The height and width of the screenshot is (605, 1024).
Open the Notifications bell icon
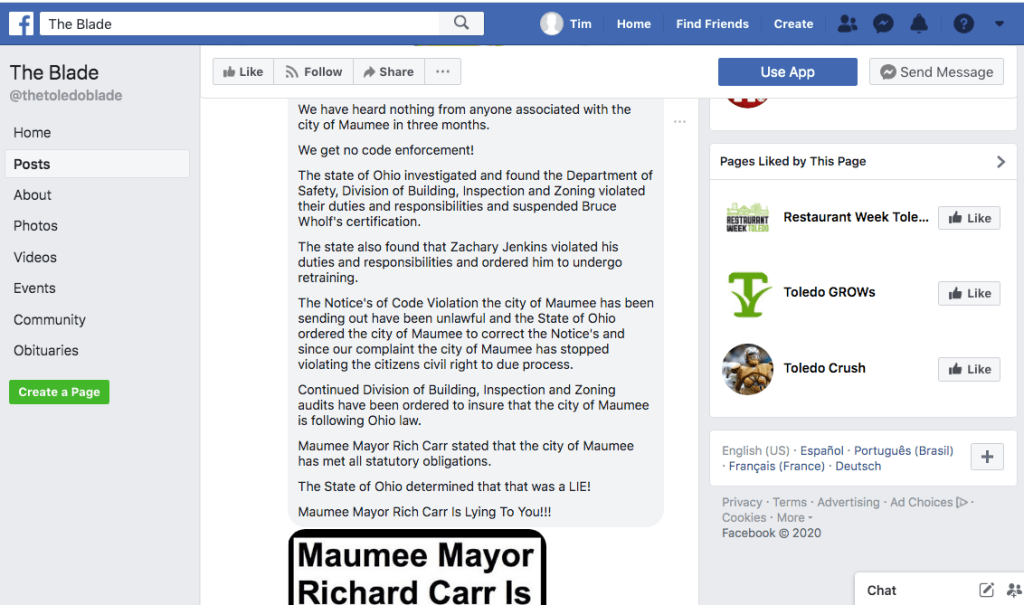tap(919, 24)
